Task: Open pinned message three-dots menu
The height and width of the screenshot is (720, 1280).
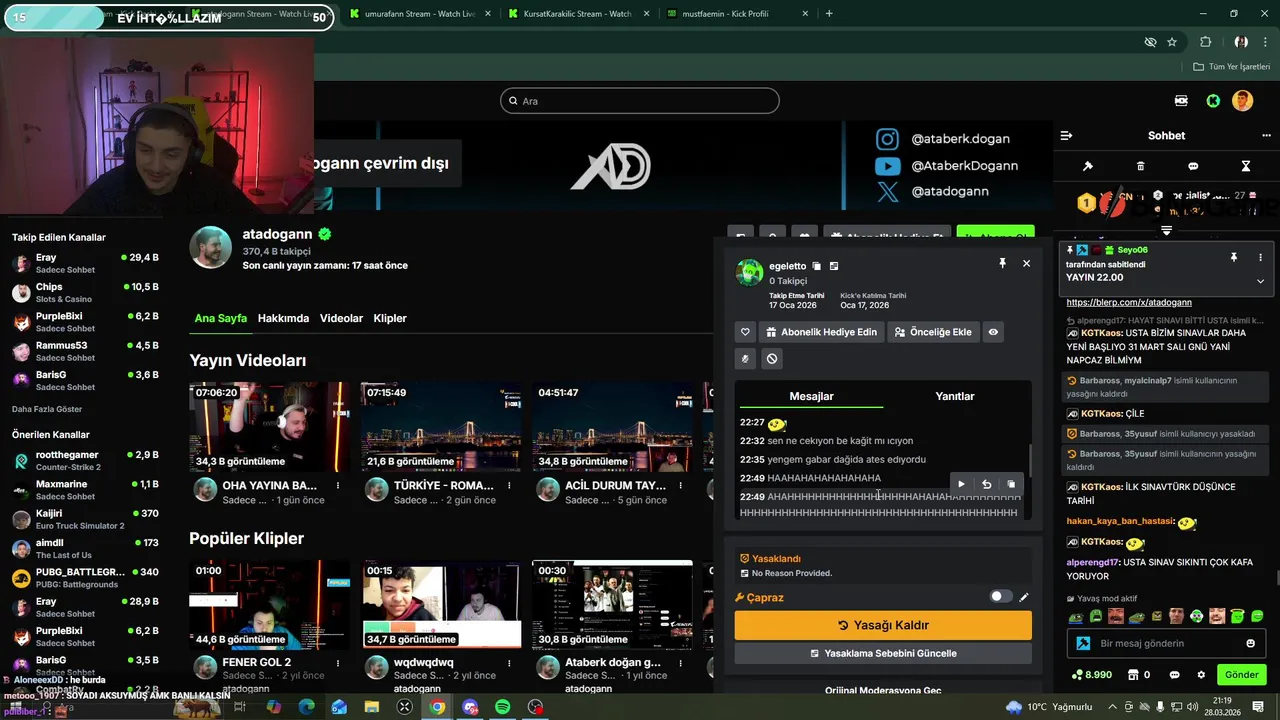Action: tap(1260, 257)
